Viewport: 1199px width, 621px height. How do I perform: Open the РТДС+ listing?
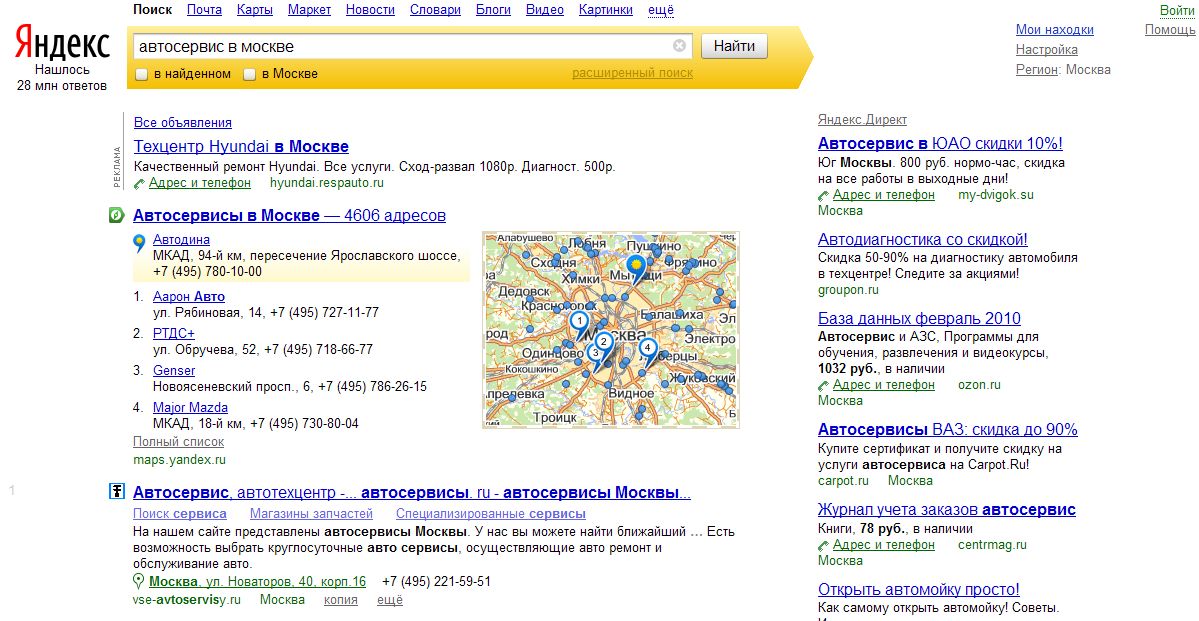tap(174, 333)
